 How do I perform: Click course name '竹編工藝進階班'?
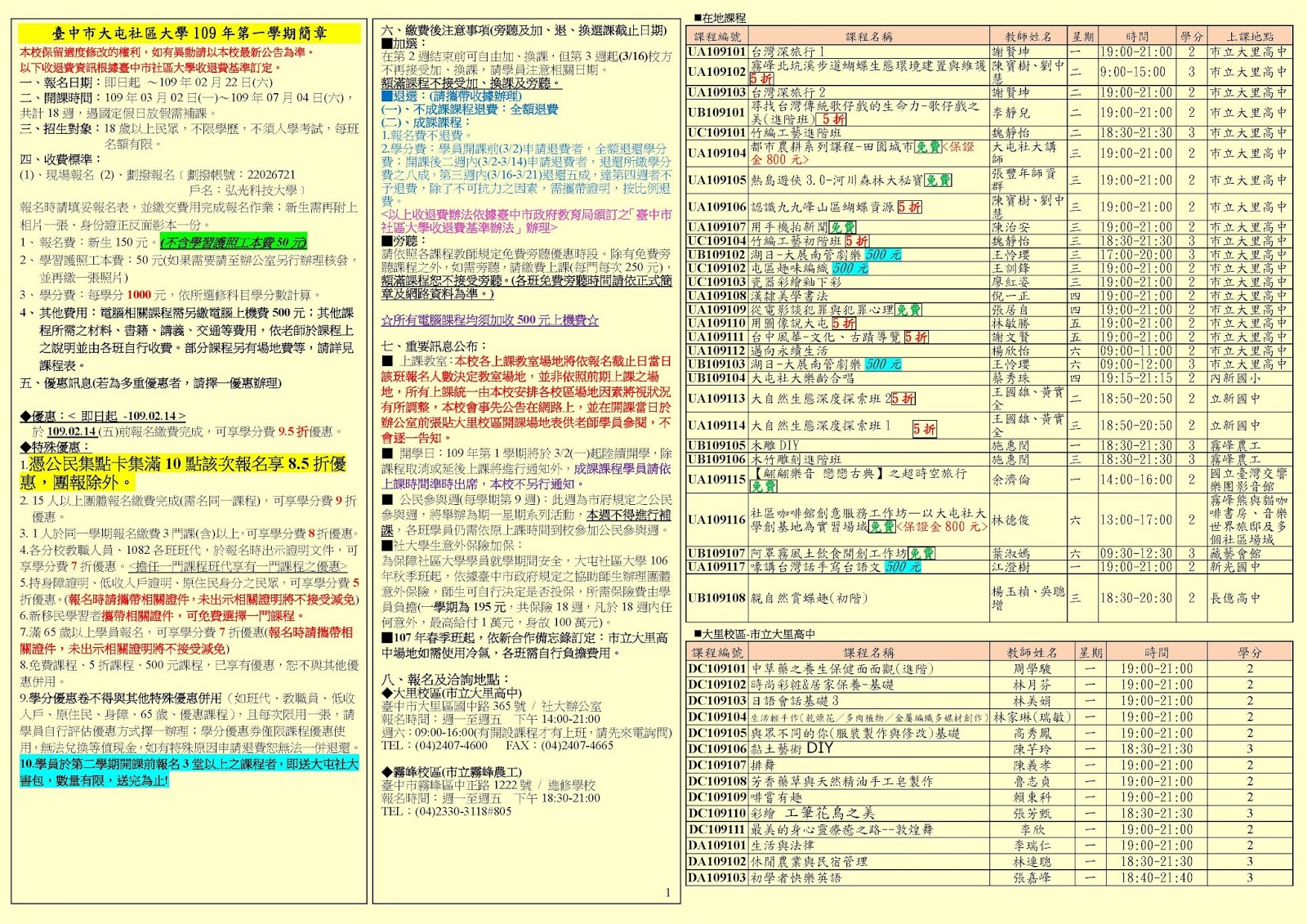point(796,132)
